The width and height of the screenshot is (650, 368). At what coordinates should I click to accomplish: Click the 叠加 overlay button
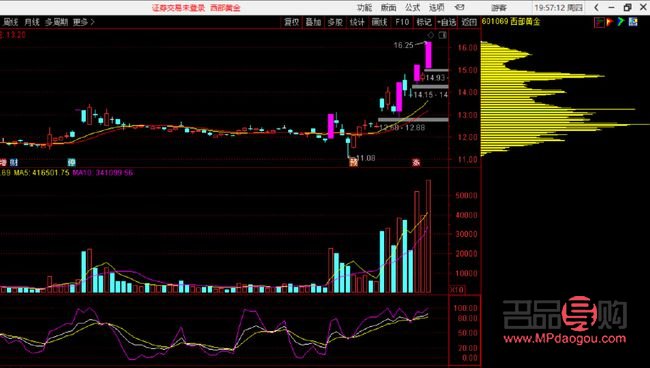[x=313, y=22]
